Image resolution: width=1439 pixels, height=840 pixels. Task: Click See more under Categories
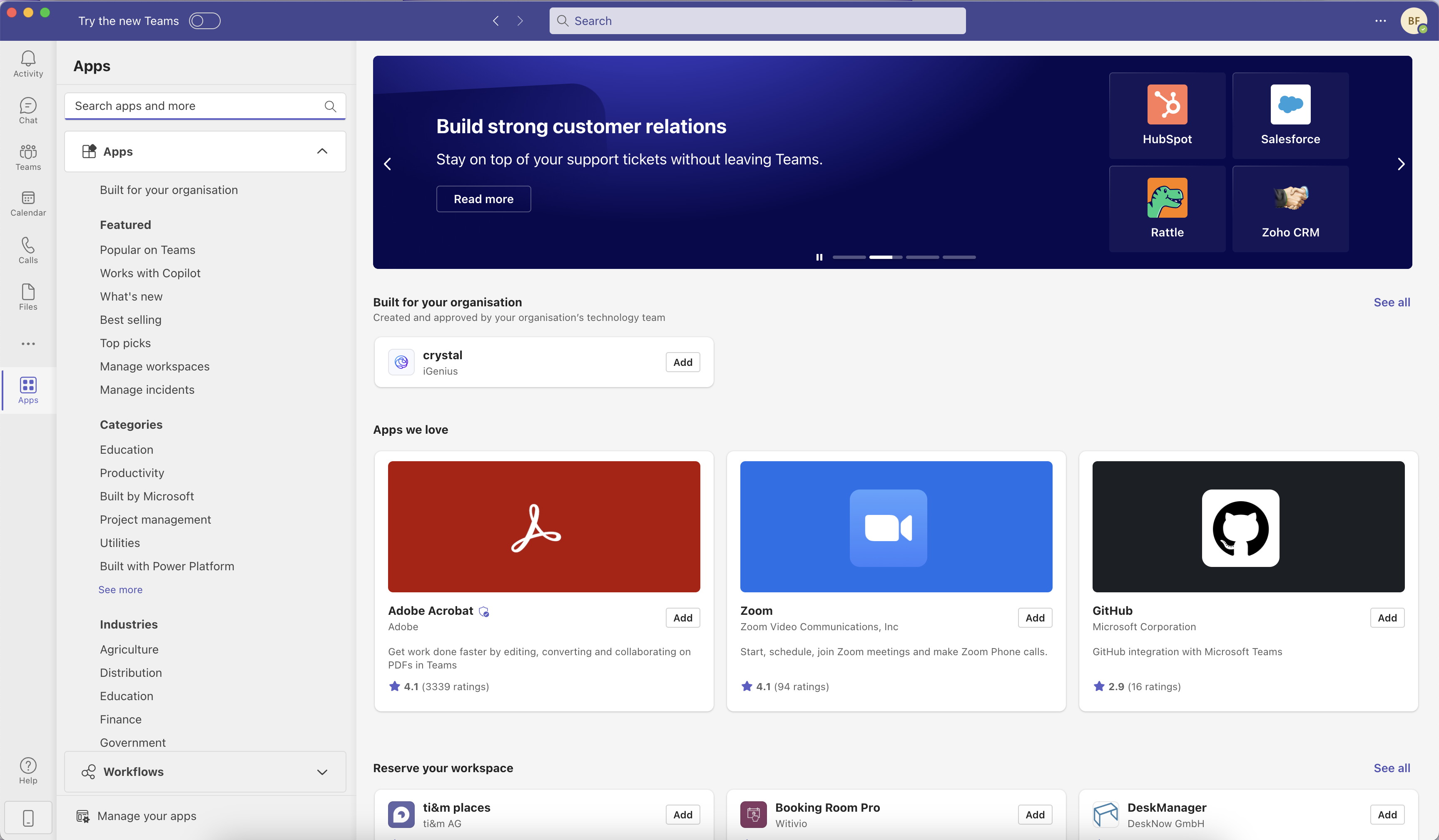pos(120,589)
